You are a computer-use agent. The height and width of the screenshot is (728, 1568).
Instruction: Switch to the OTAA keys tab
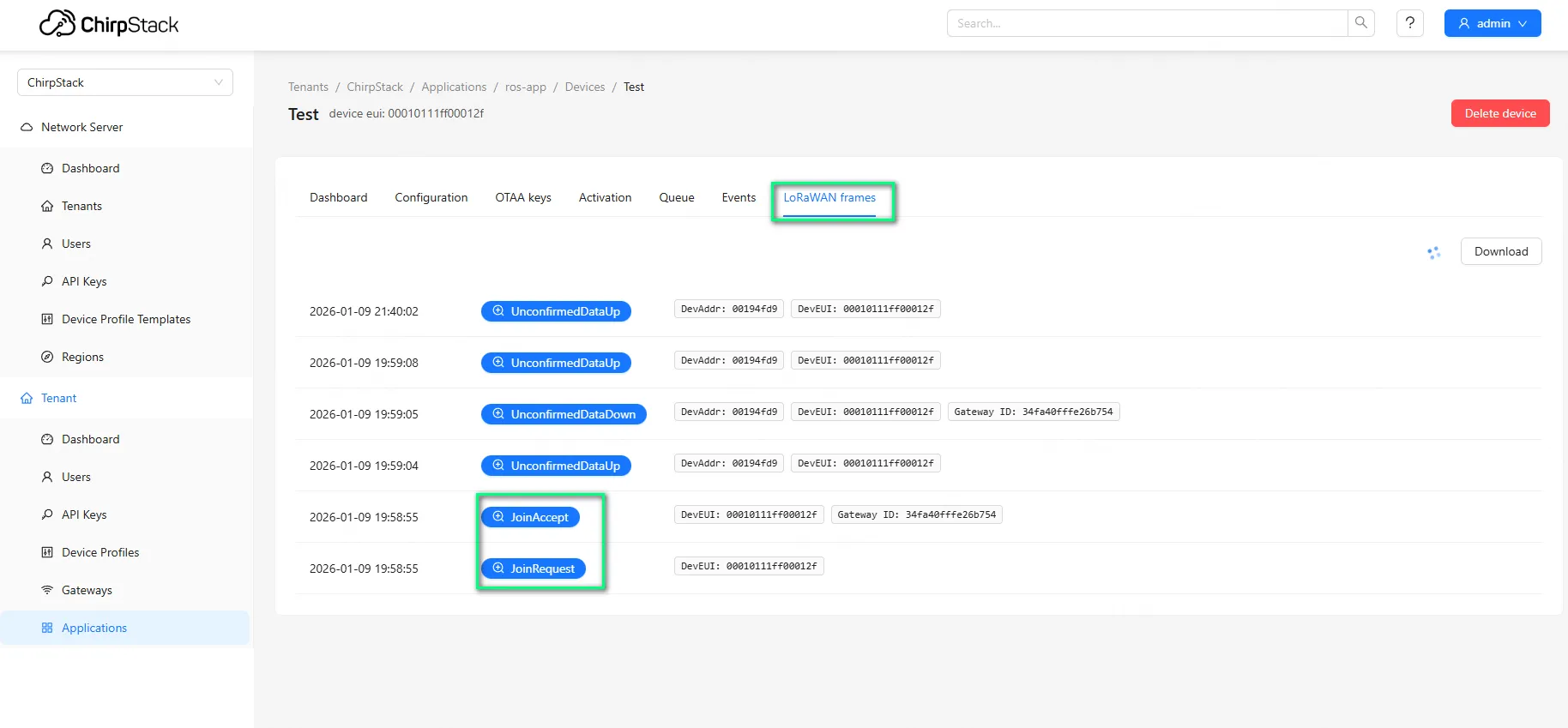click(522, 197)
